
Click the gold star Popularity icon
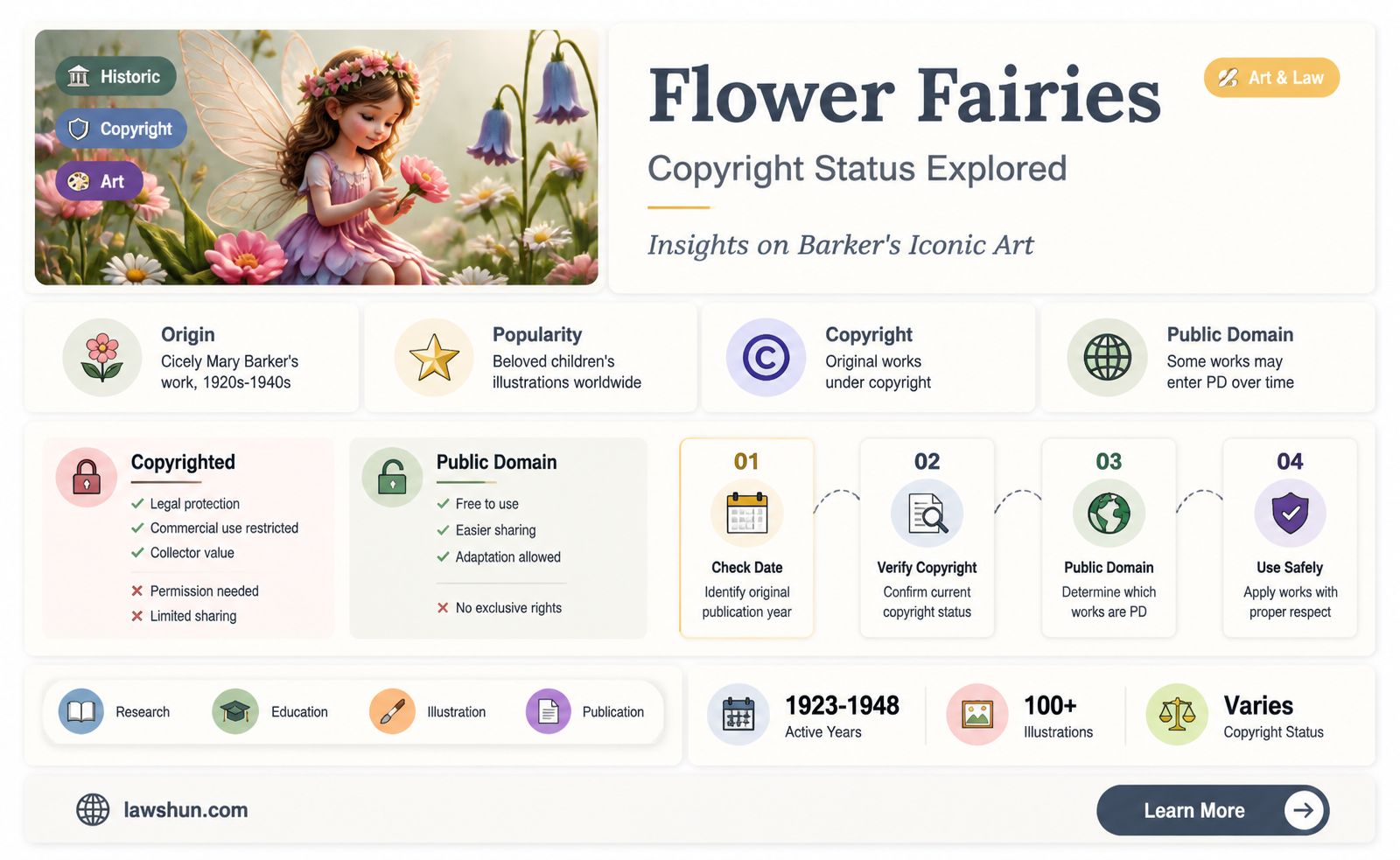tap(434, 358)
